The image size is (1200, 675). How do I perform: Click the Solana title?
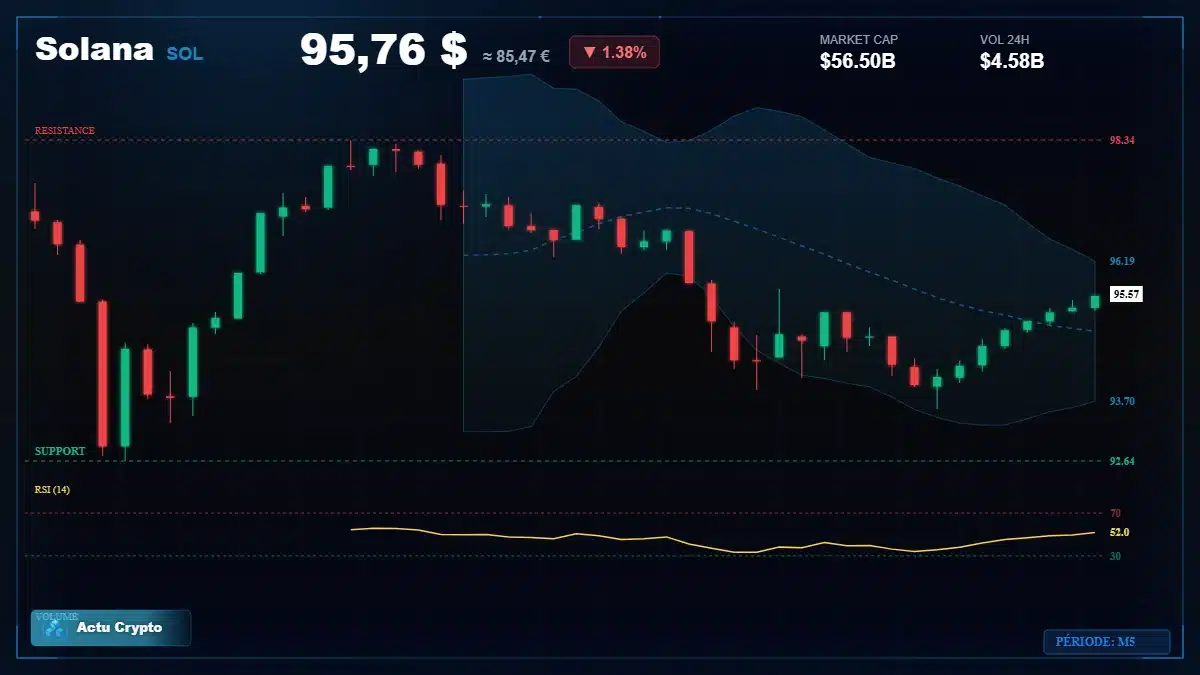[x=94, y=49]
